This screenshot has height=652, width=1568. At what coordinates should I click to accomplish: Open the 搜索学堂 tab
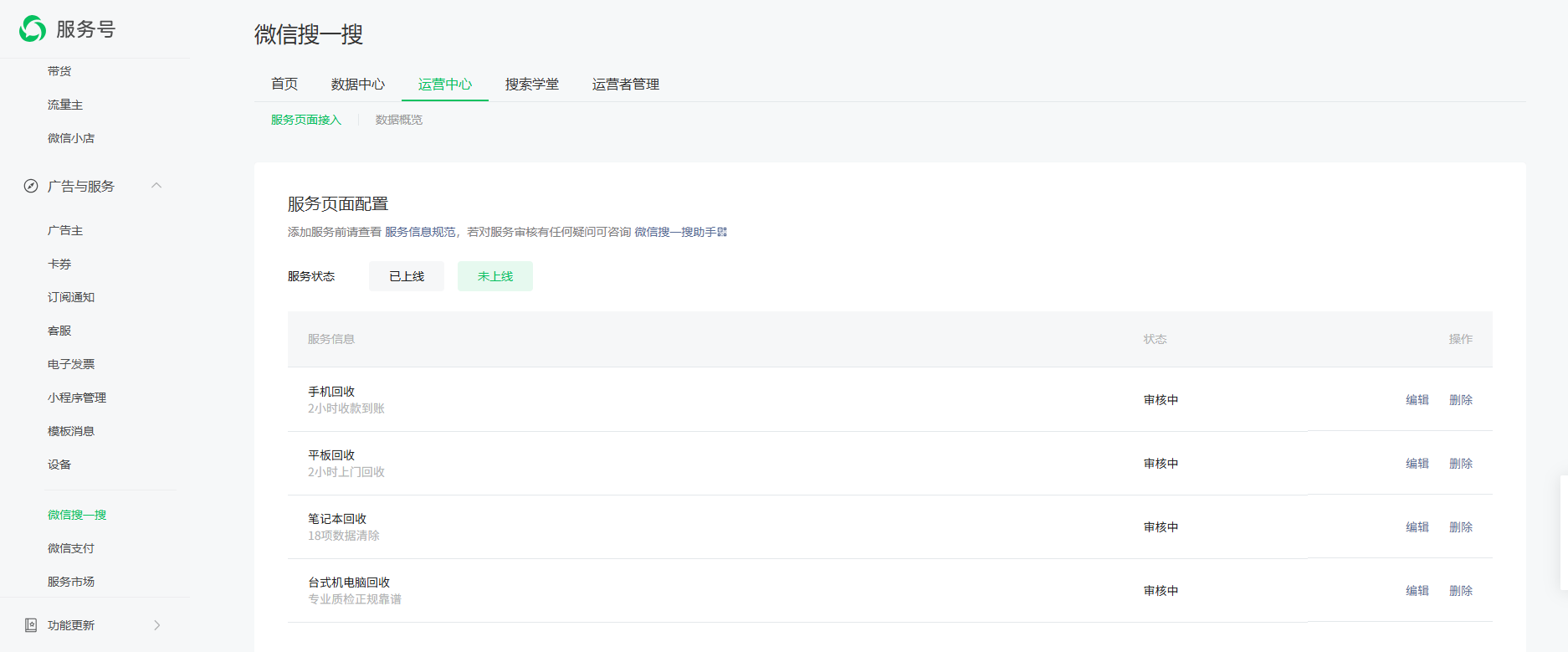(532, 84)
